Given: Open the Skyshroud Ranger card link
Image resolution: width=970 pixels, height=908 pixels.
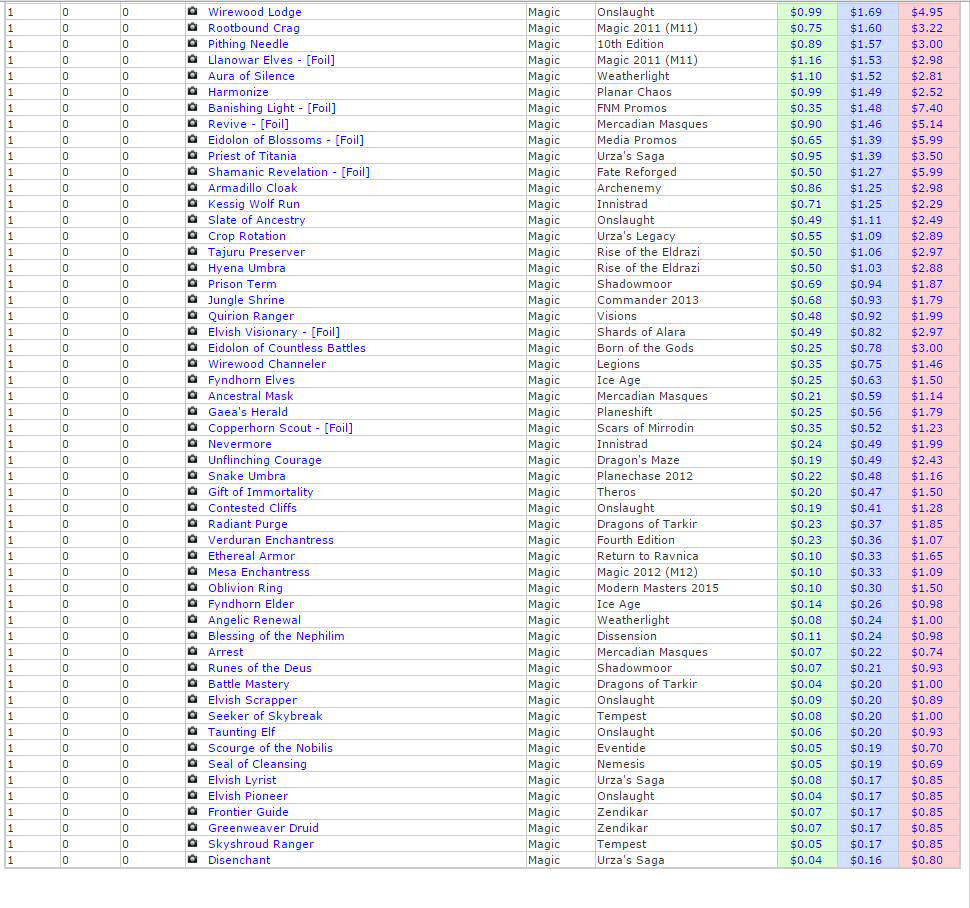Looking at the screenshot, I should (260, 844).
